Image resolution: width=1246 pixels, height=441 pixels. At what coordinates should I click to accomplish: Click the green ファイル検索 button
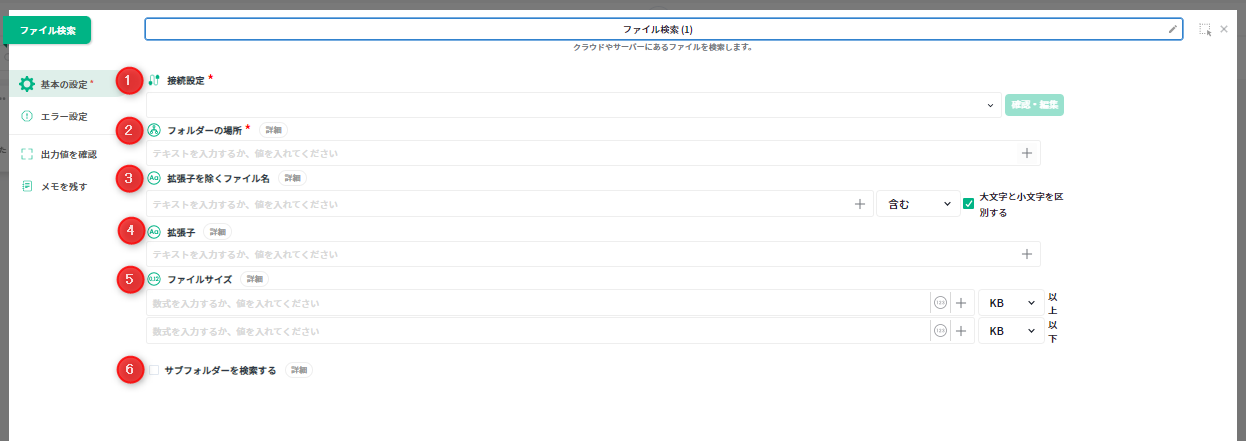pos(48,30)
